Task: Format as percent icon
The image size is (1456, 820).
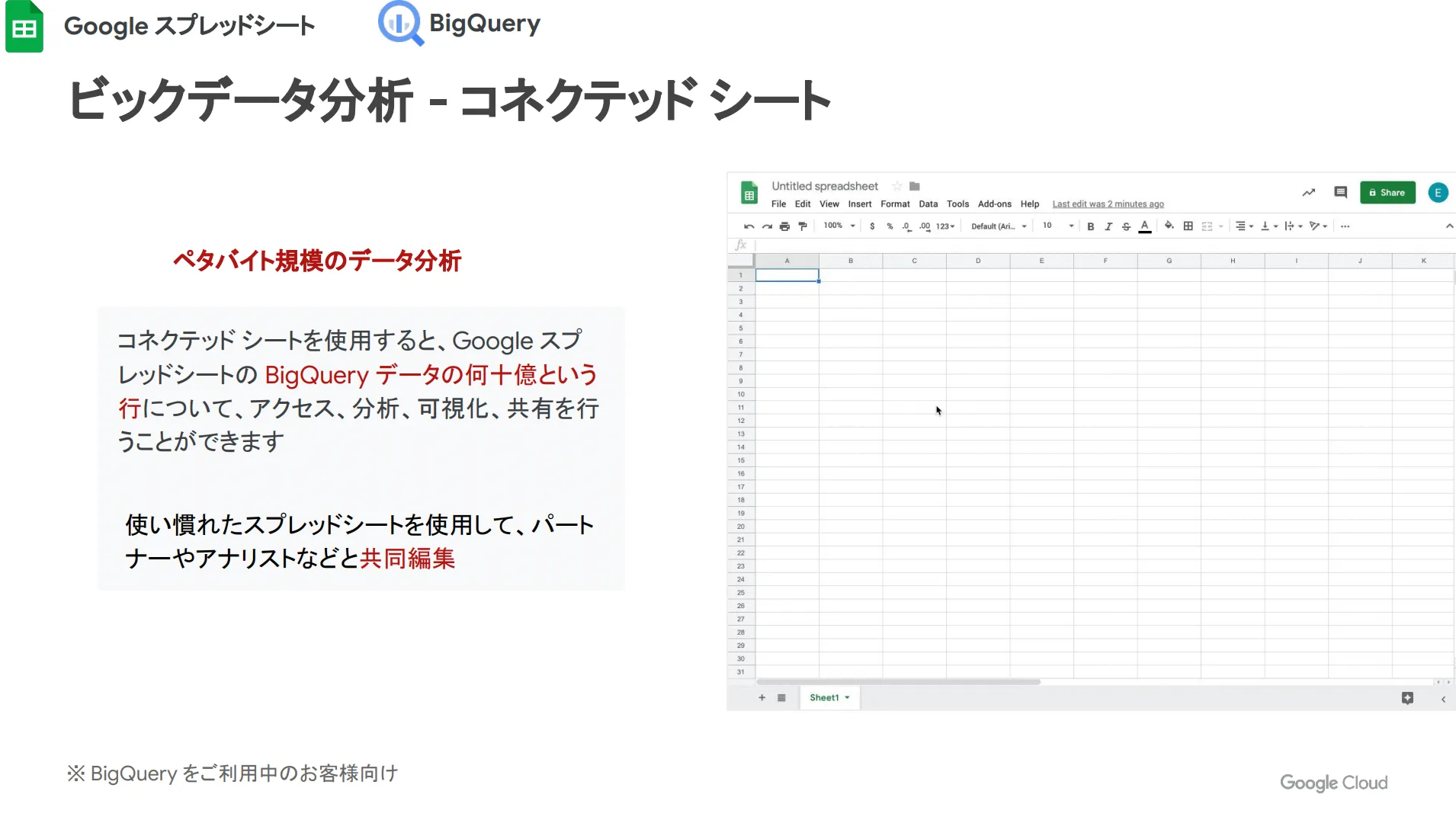Action: coord(890,226)
